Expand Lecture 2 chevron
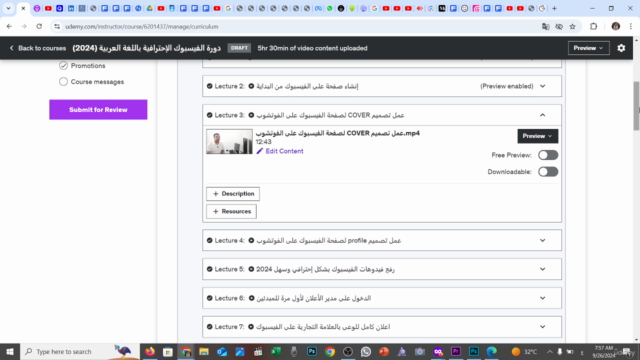 coord(542,86)
